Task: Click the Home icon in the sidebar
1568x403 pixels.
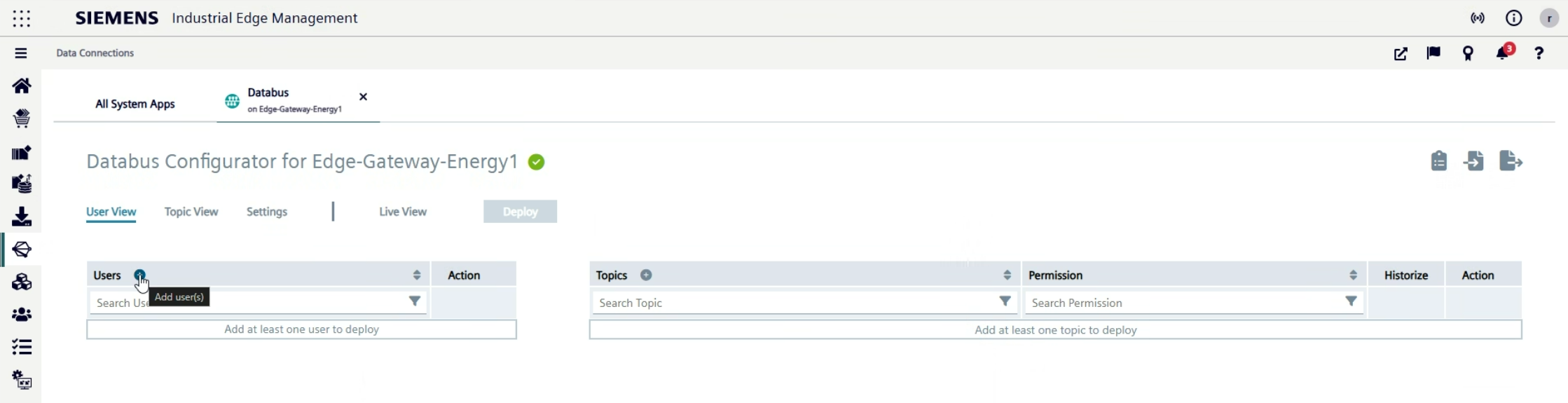Action: pos(22,86)
